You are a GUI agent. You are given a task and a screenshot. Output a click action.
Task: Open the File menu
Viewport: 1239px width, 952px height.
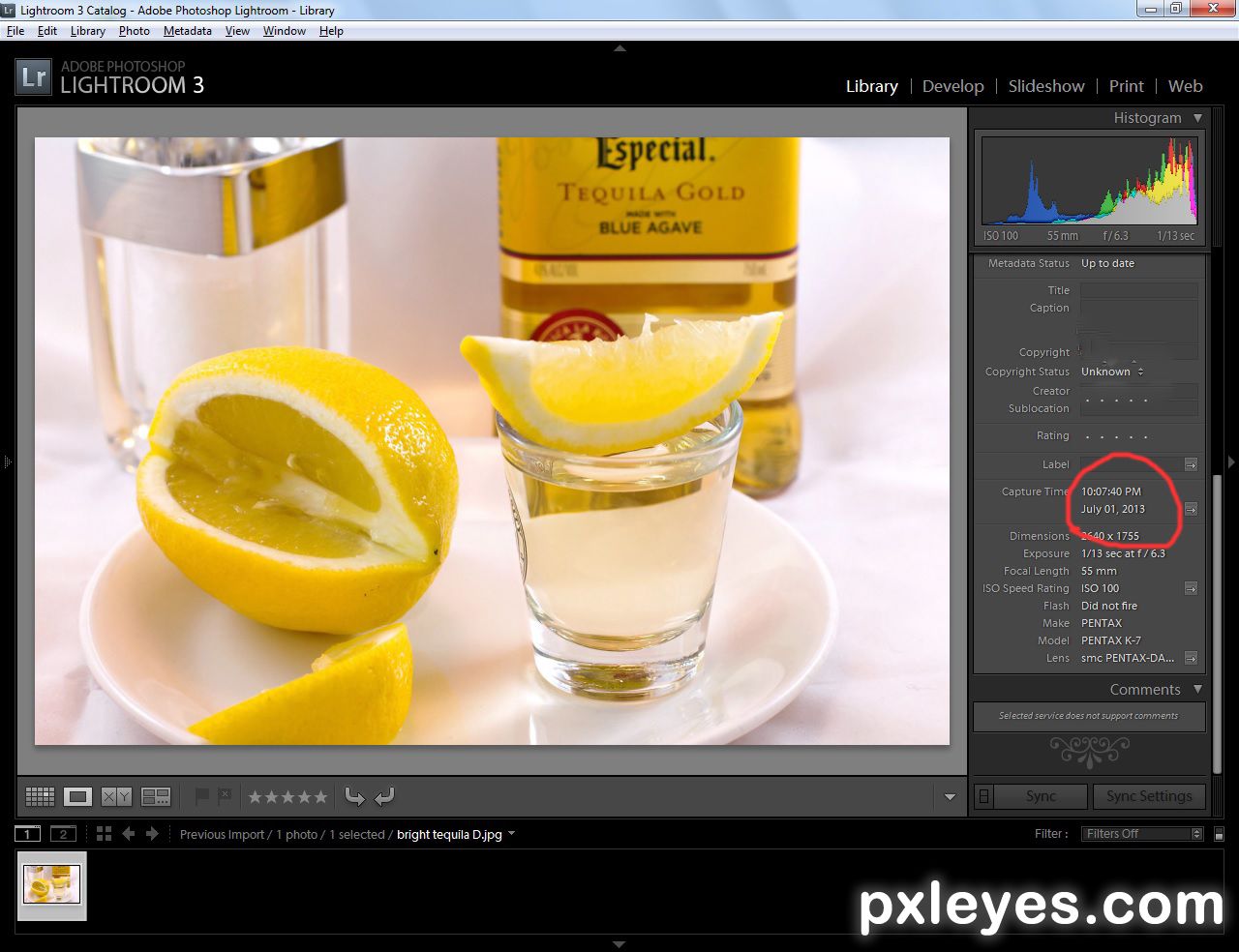(x=15, y=31)
